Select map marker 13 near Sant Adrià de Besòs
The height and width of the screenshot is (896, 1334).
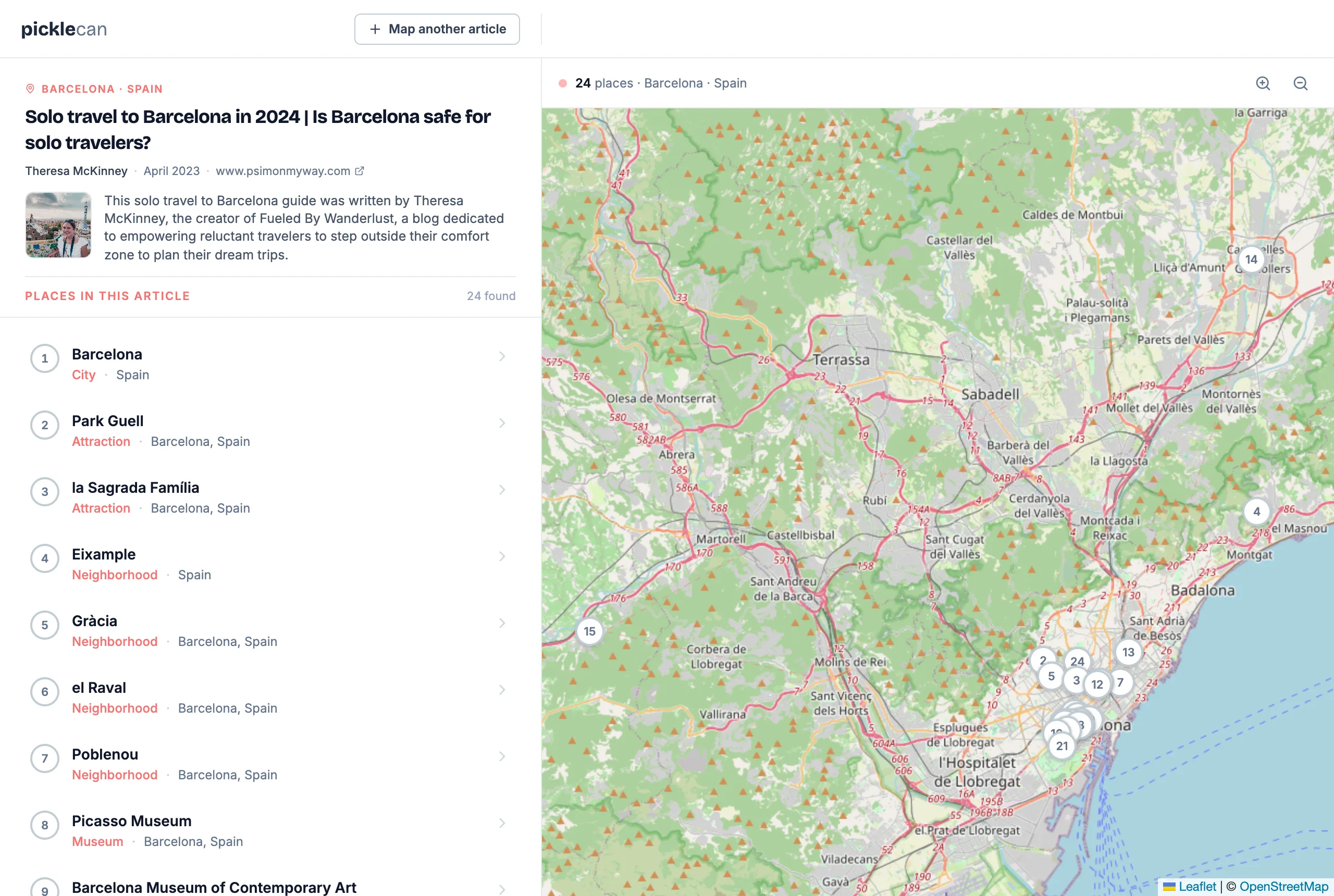[x=1128, y=652]
